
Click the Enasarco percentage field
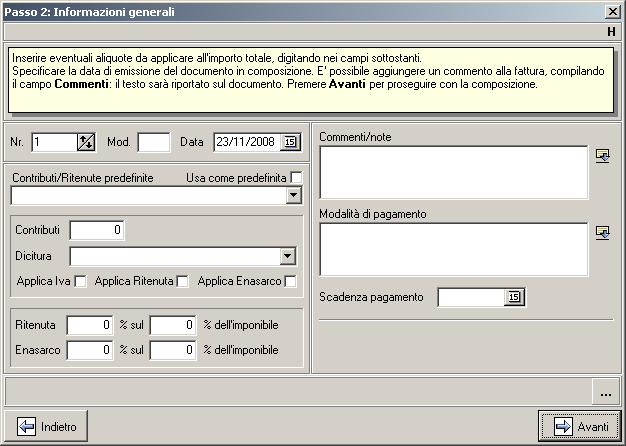click(90, 350)
